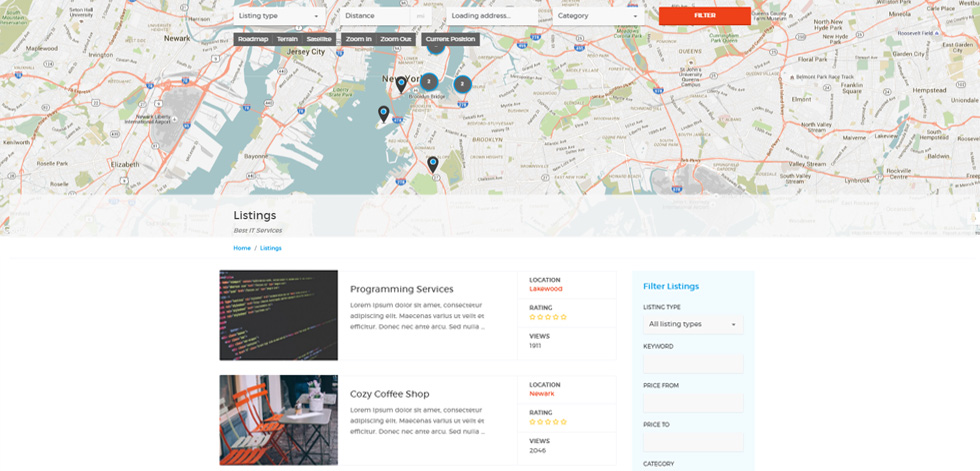The image size is (980, 471).
Task: Click the map pin on the harbor island
Action: (384, 114)
